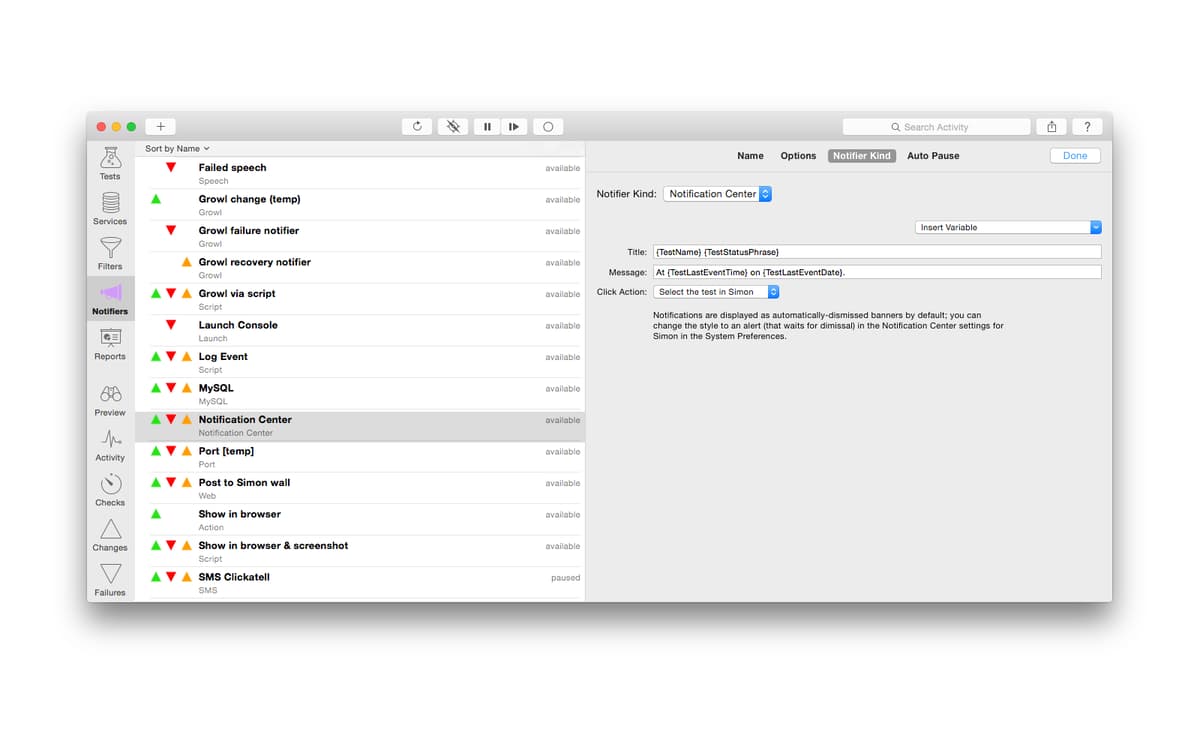Expand the Notifier Kind dropdown
This screenshot has width=1200, height=750.
718,194
